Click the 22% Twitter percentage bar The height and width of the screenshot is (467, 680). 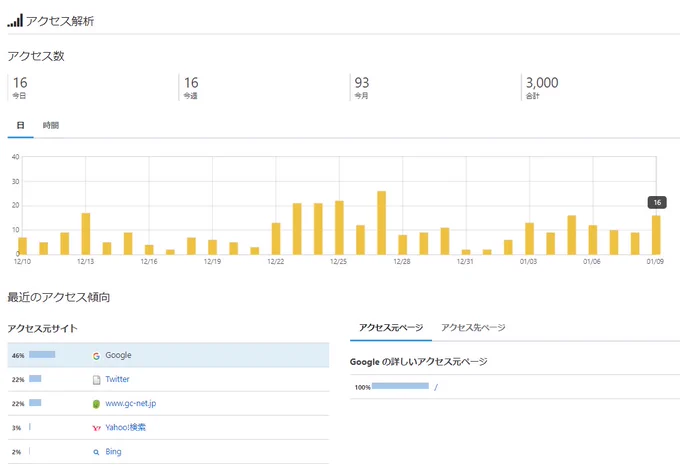pyautogui.click(x=35, y=379)
